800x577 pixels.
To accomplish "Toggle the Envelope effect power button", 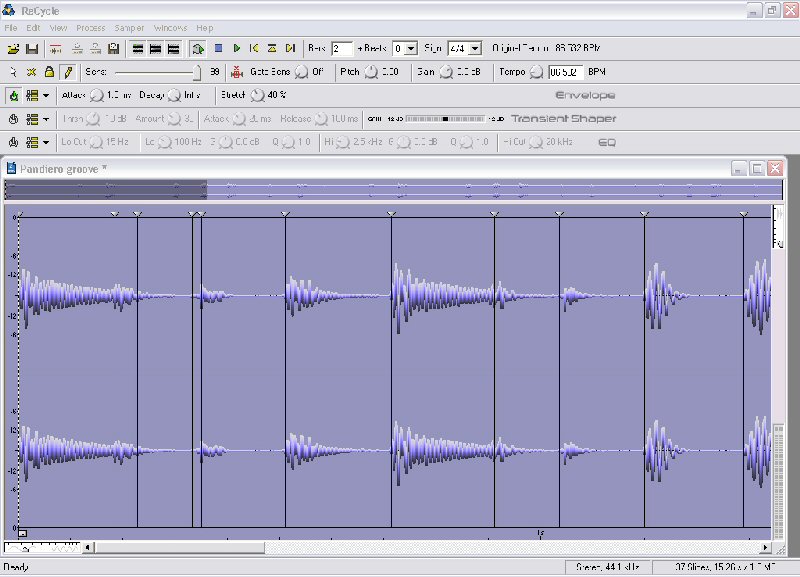I will click(14, 96).
